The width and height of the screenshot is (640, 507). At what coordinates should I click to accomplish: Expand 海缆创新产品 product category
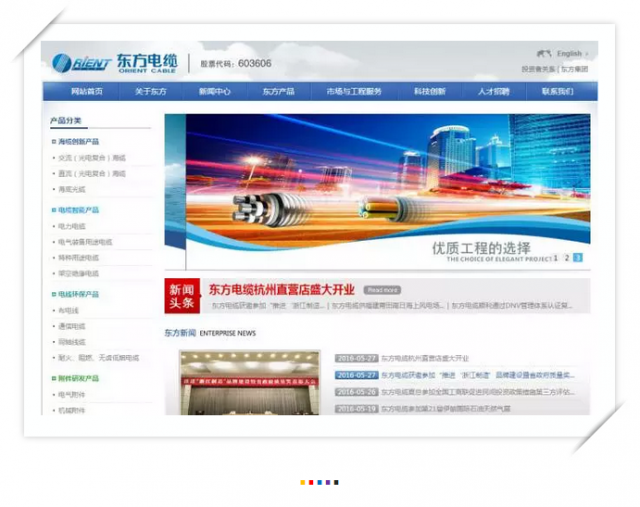[x=78, y=142]
